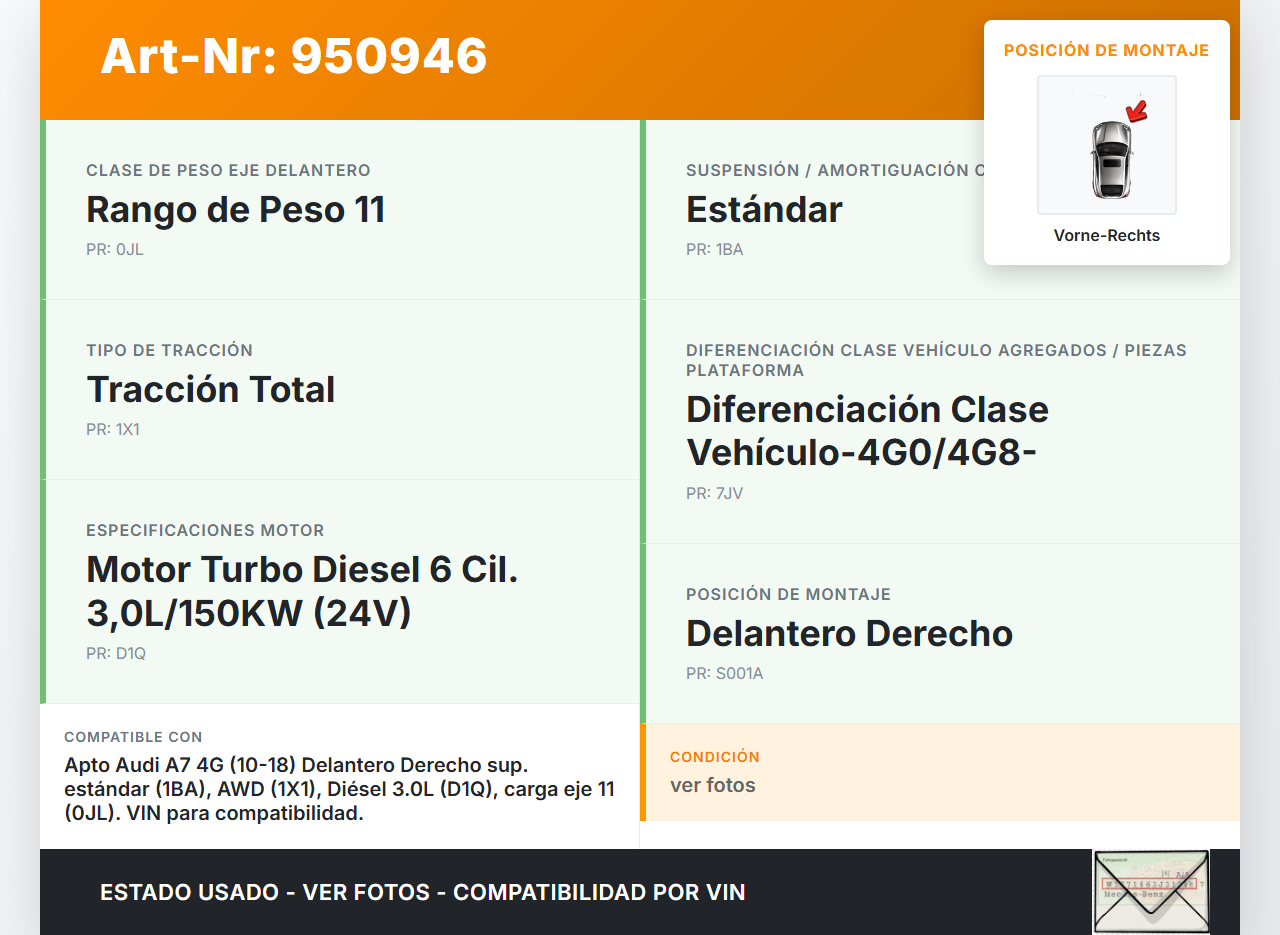Click the PR: 1X1 code
Screen dimensions: 1280x935
113,430
